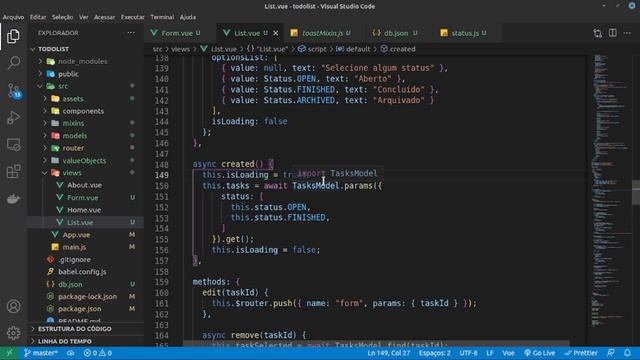Screen dimensions: 640x360
Task: Open package-lock.json in the explorer
Action: point(86,296)
